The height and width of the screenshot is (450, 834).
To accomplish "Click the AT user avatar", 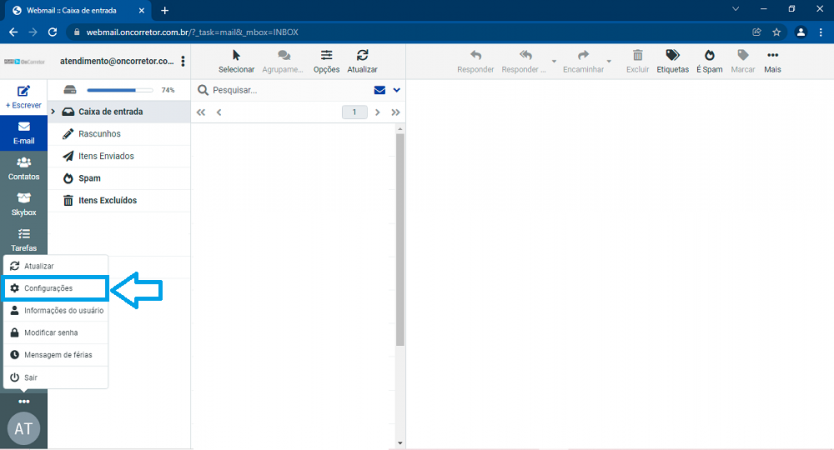I will point(23,428).
